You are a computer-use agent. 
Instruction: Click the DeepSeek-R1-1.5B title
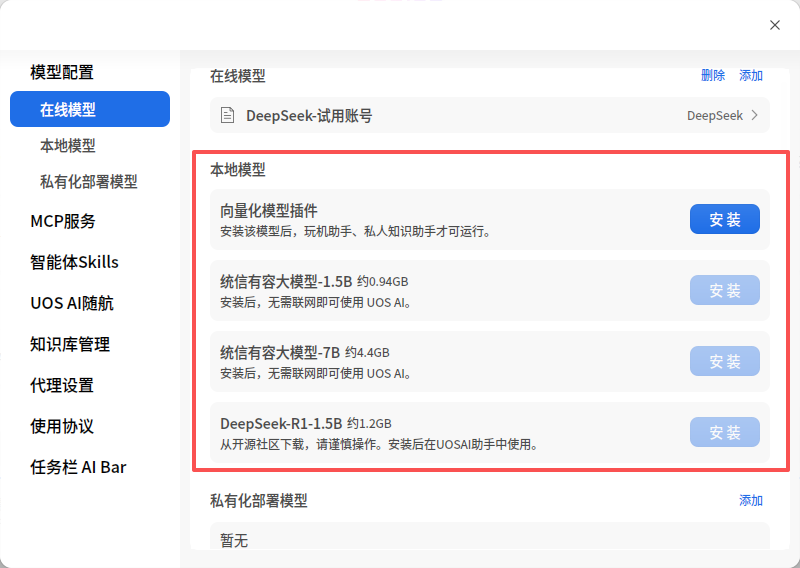281,423
